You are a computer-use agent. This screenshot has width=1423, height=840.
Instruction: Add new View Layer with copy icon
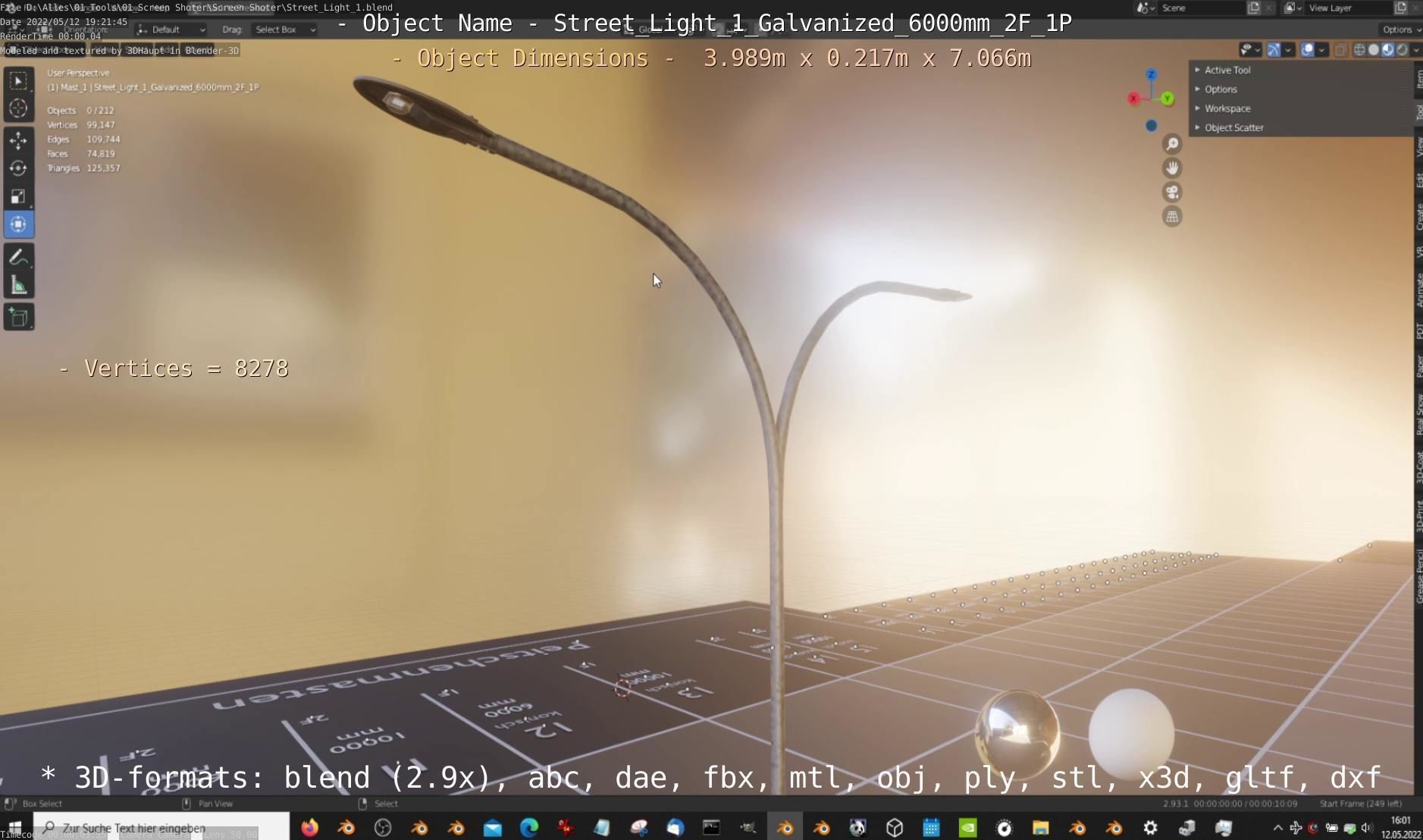tap(1400, 8)
